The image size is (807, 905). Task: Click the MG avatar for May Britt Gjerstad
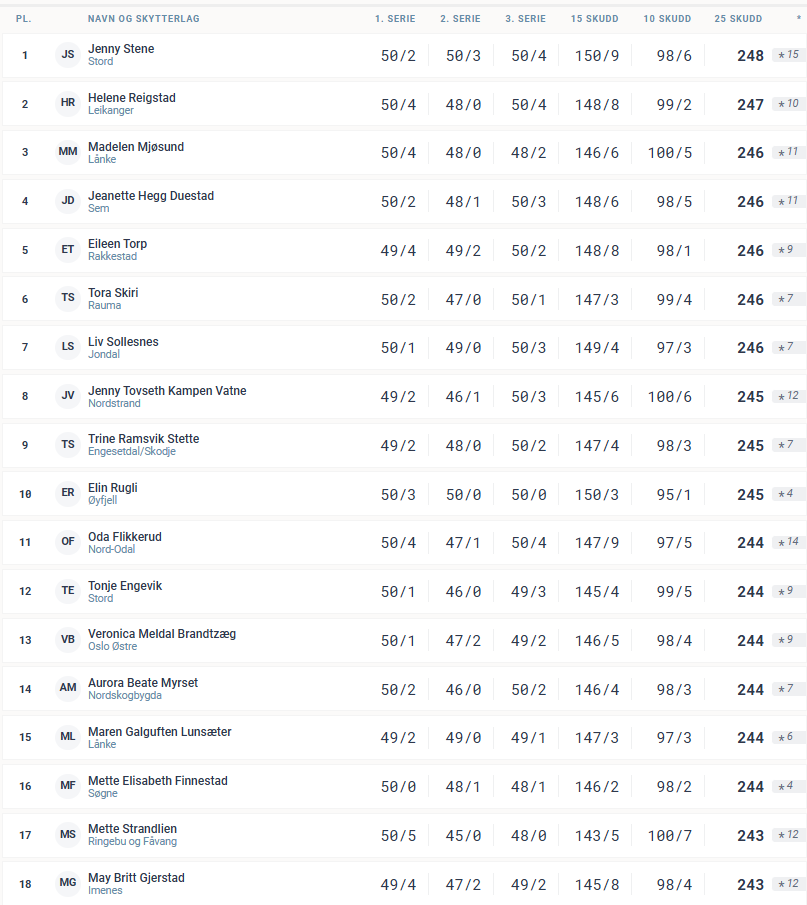(x=68, y=885)
